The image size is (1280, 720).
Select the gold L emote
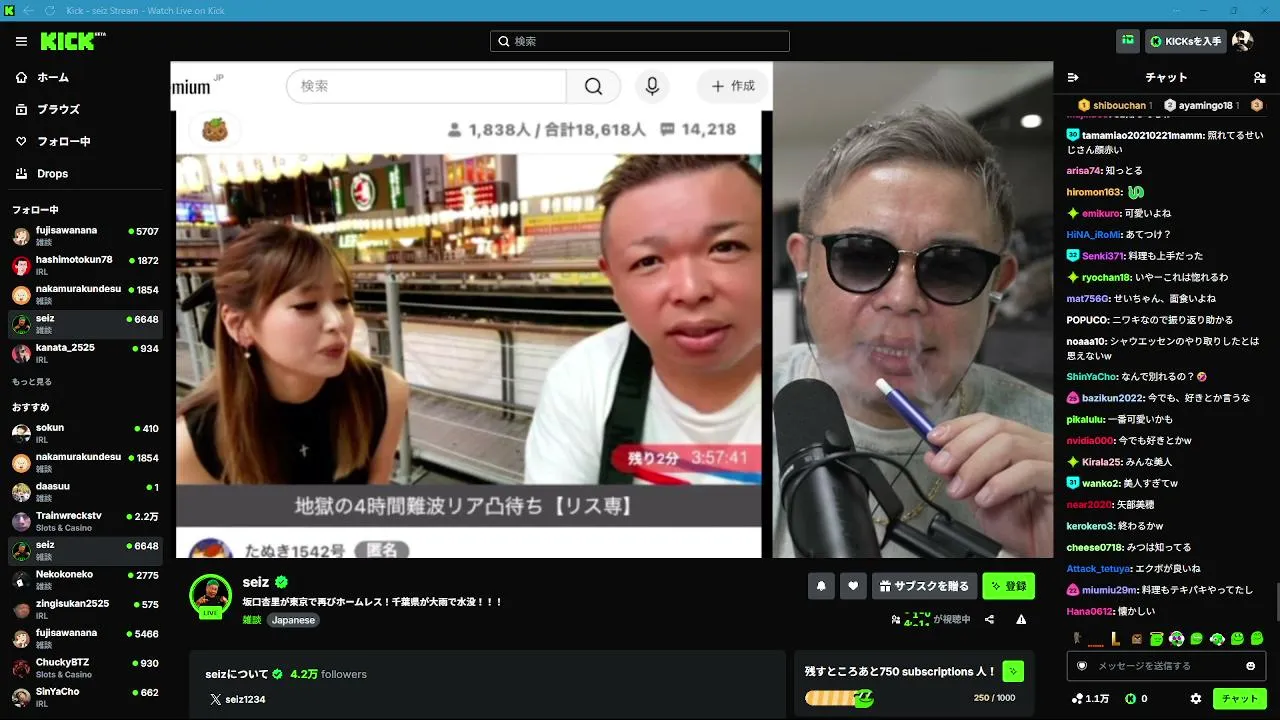tap(1115, 638)
